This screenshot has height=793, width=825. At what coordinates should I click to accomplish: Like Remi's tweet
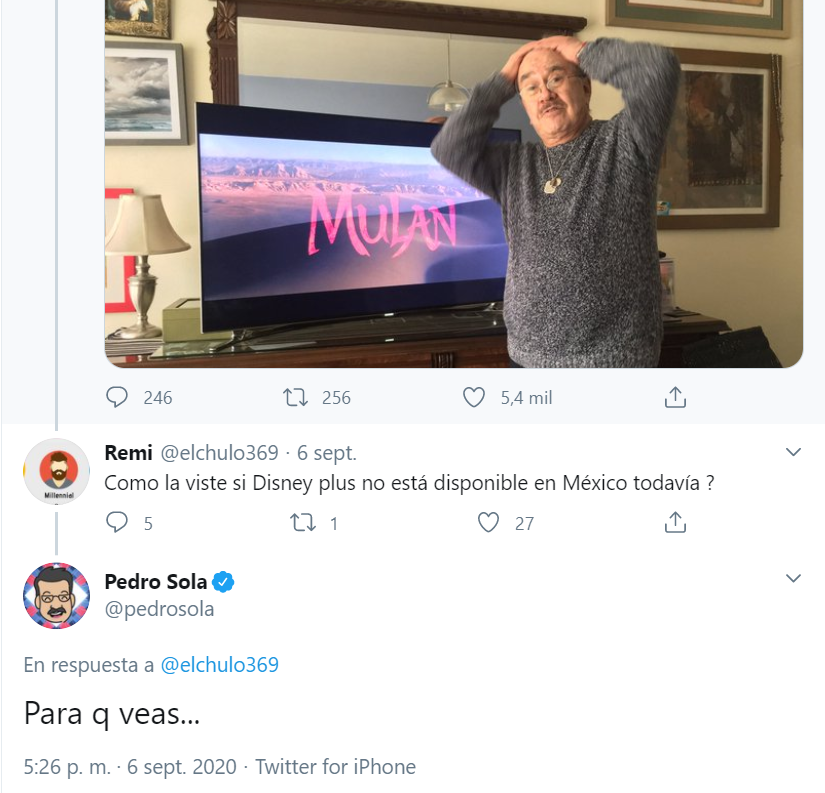[488, 522]
